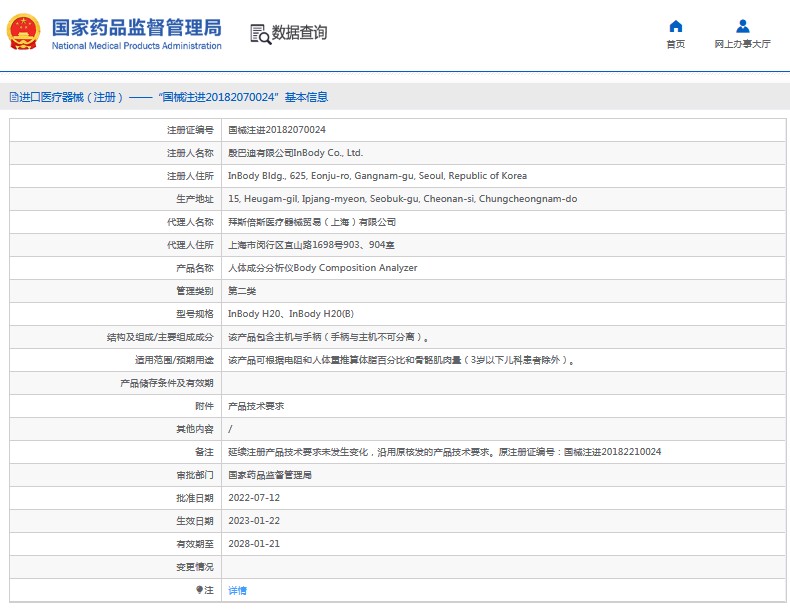
Task: Click the note icon beside 注 label
Action: coord(199,590)
